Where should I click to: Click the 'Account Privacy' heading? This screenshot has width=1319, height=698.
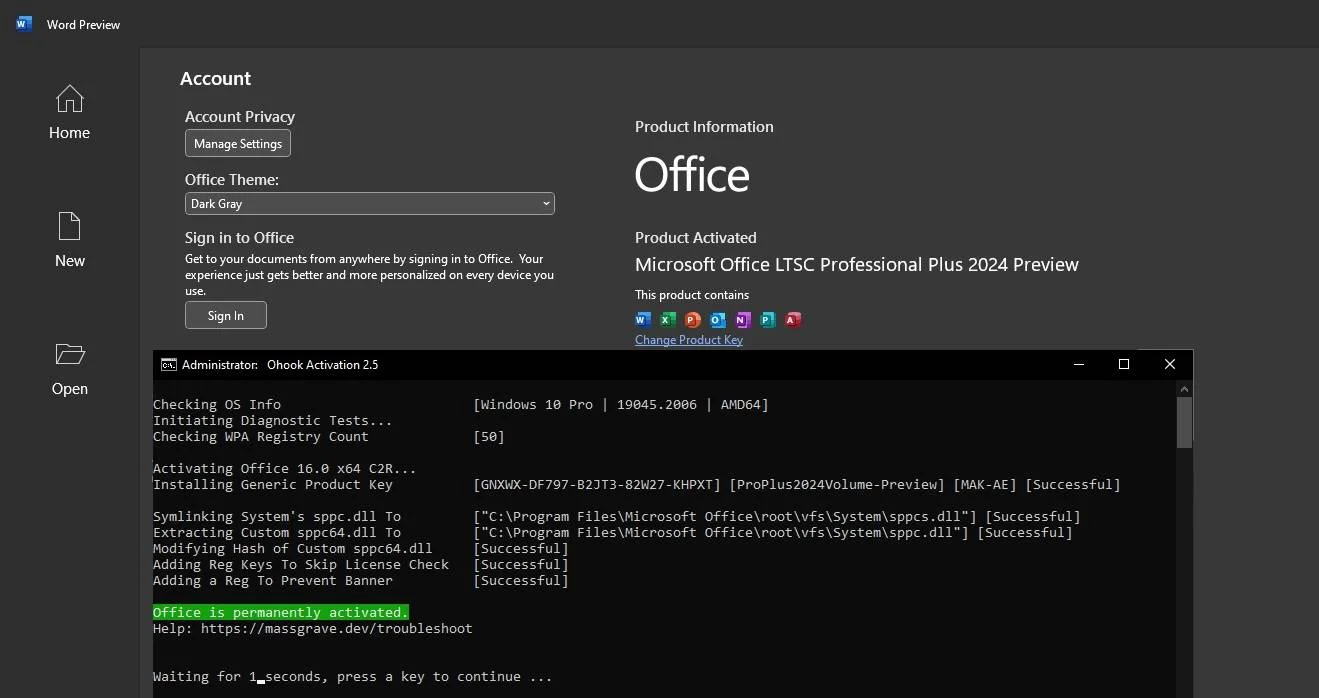[x=240, y=117]
